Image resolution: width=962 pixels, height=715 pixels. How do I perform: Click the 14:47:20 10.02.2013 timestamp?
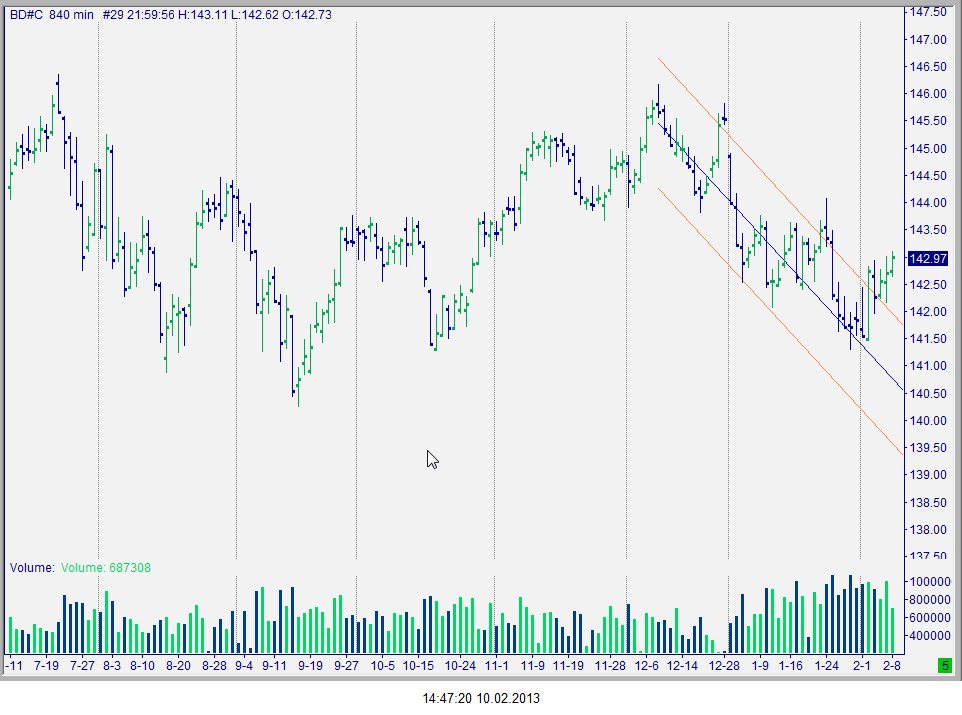click(481, 698)
